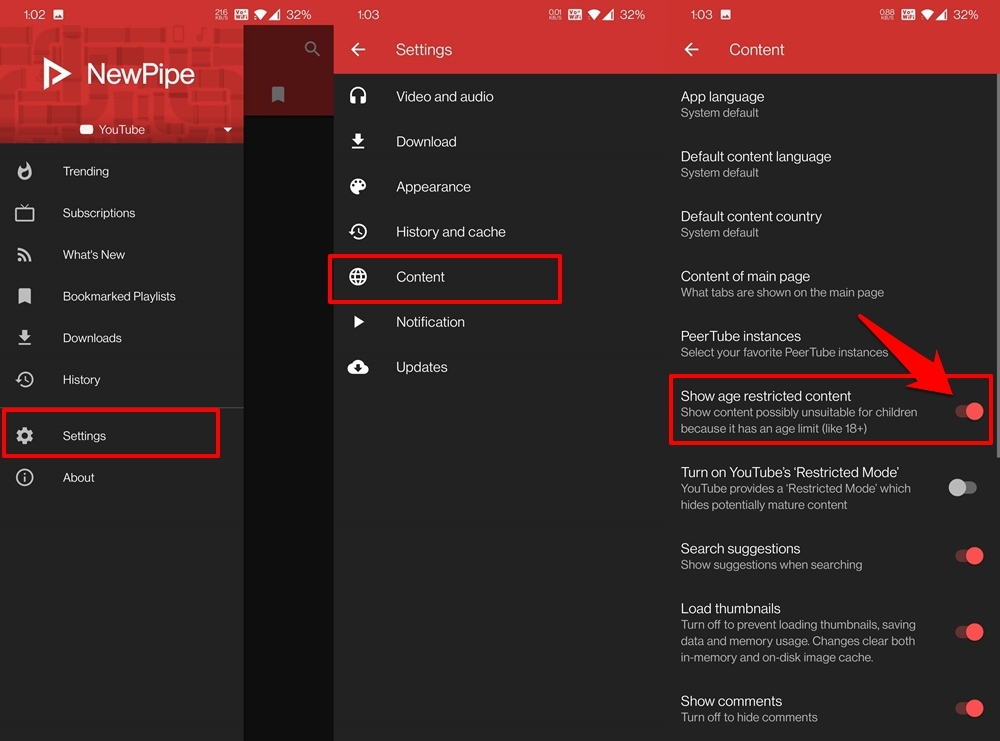
Task: Open Video and audio settings
Action: pos(500,96)
